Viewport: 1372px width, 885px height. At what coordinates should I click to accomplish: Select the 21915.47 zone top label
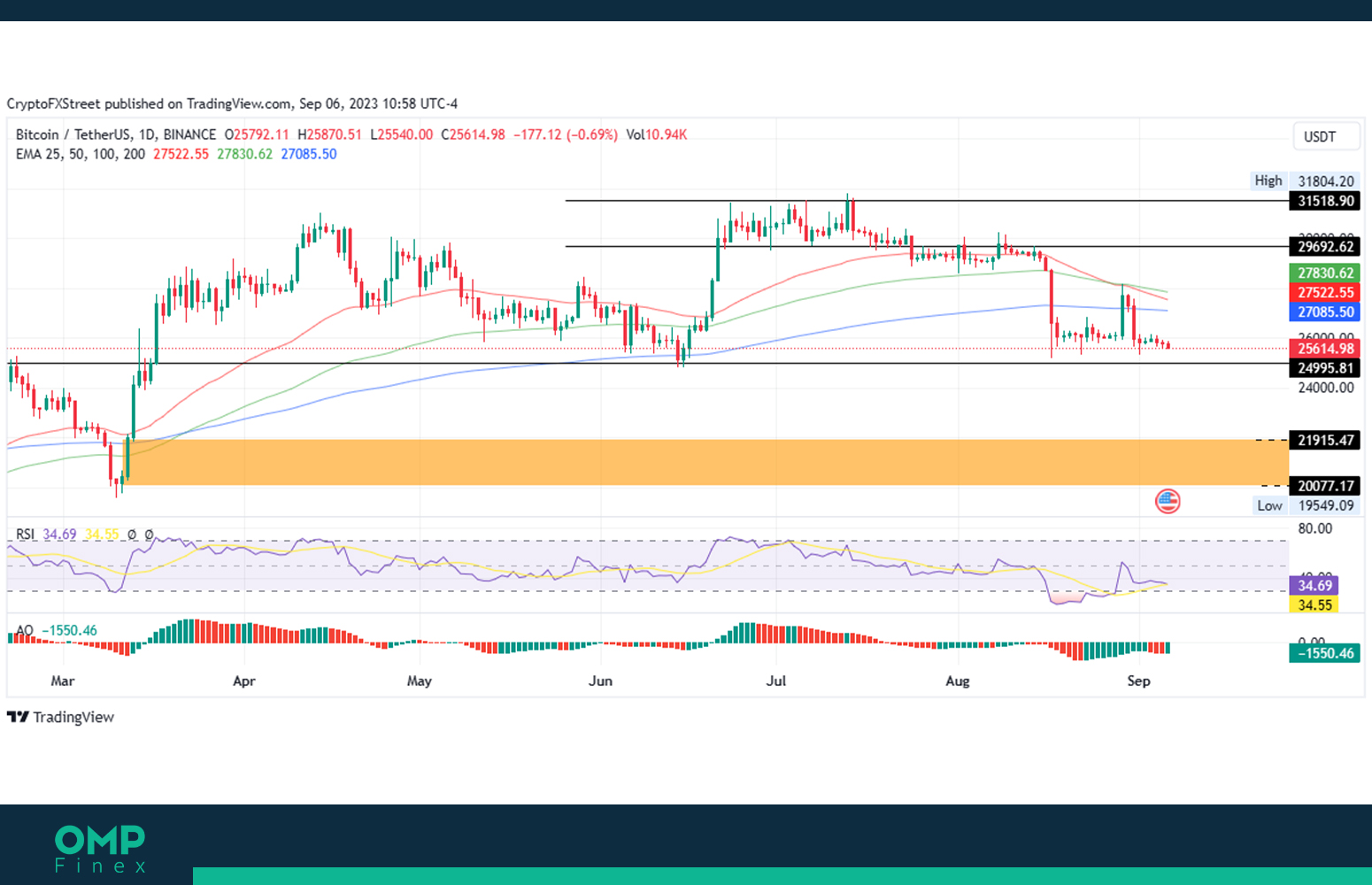click(x=1325, y=440)
